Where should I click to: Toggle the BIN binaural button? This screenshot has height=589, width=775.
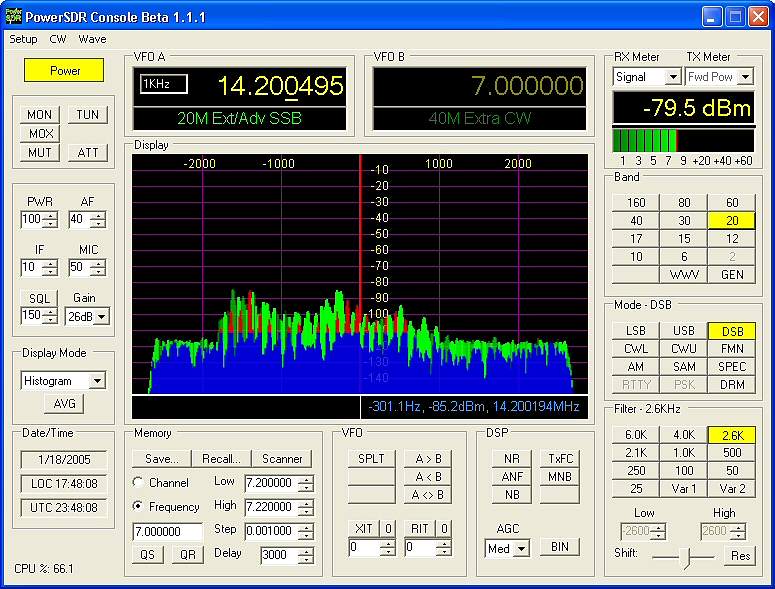pyautogui.click(x=560, y=547)
